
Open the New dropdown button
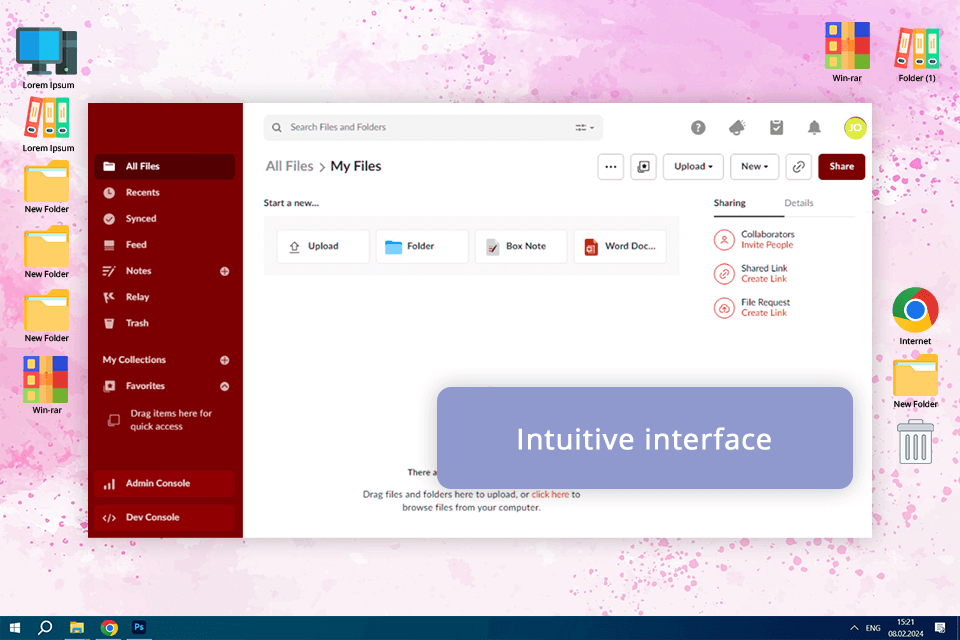coord(754,167)
